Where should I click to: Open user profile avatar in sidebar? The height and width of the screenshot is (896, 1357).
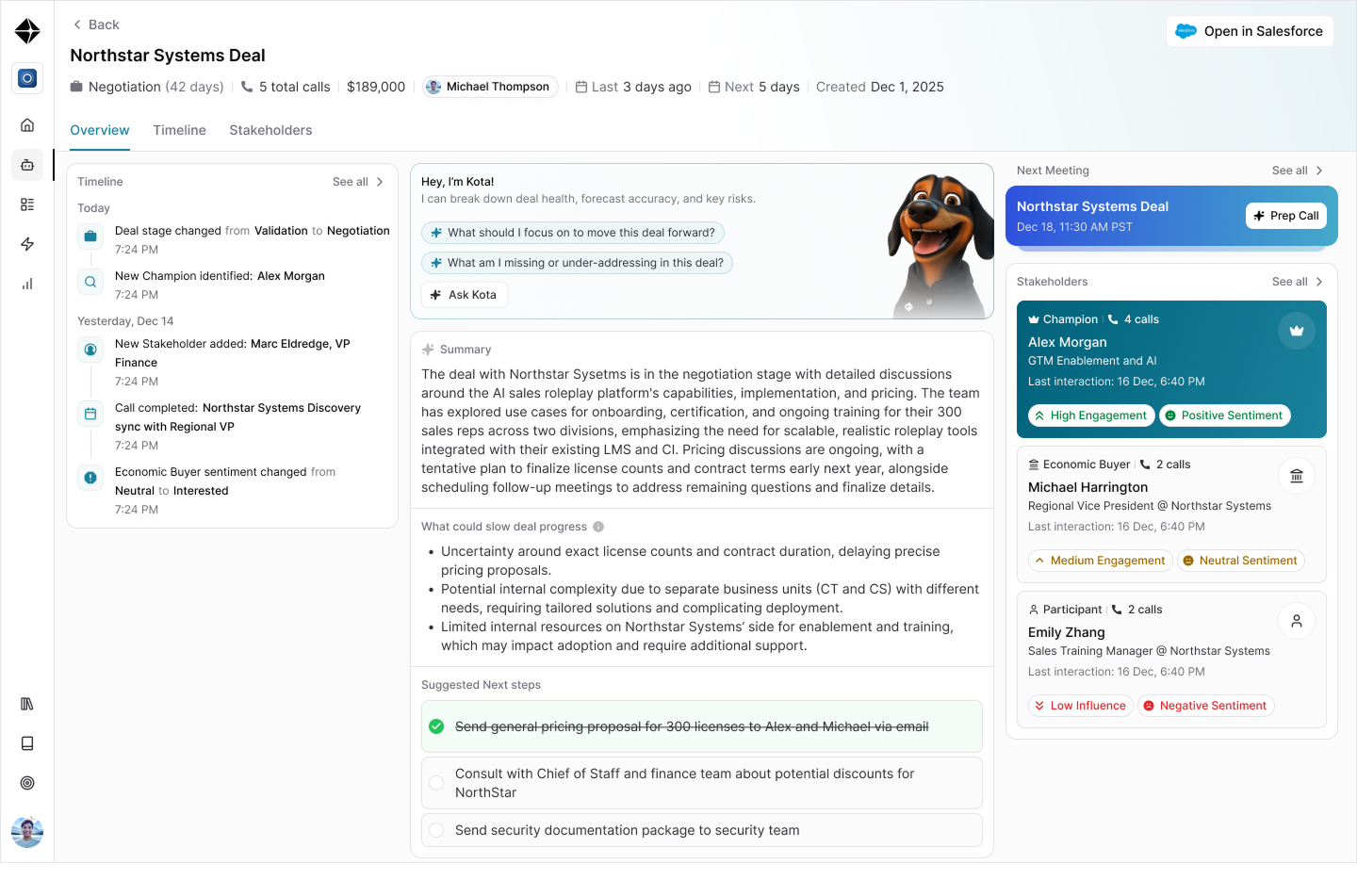click(27, 832)
